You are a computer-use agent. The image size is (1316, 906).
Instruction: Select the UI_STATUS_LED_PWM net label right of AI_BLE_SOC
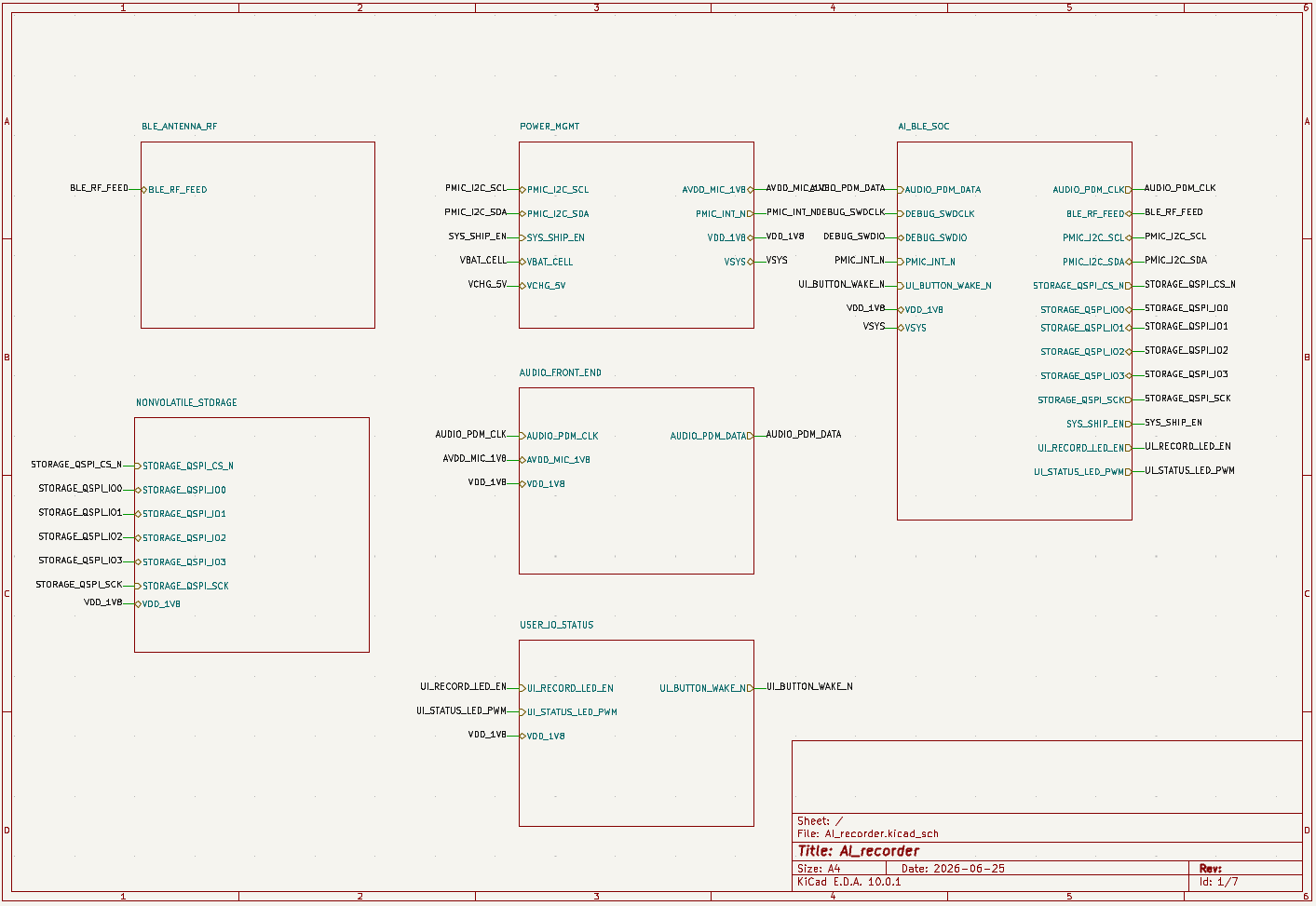(x=1189, y=471)
